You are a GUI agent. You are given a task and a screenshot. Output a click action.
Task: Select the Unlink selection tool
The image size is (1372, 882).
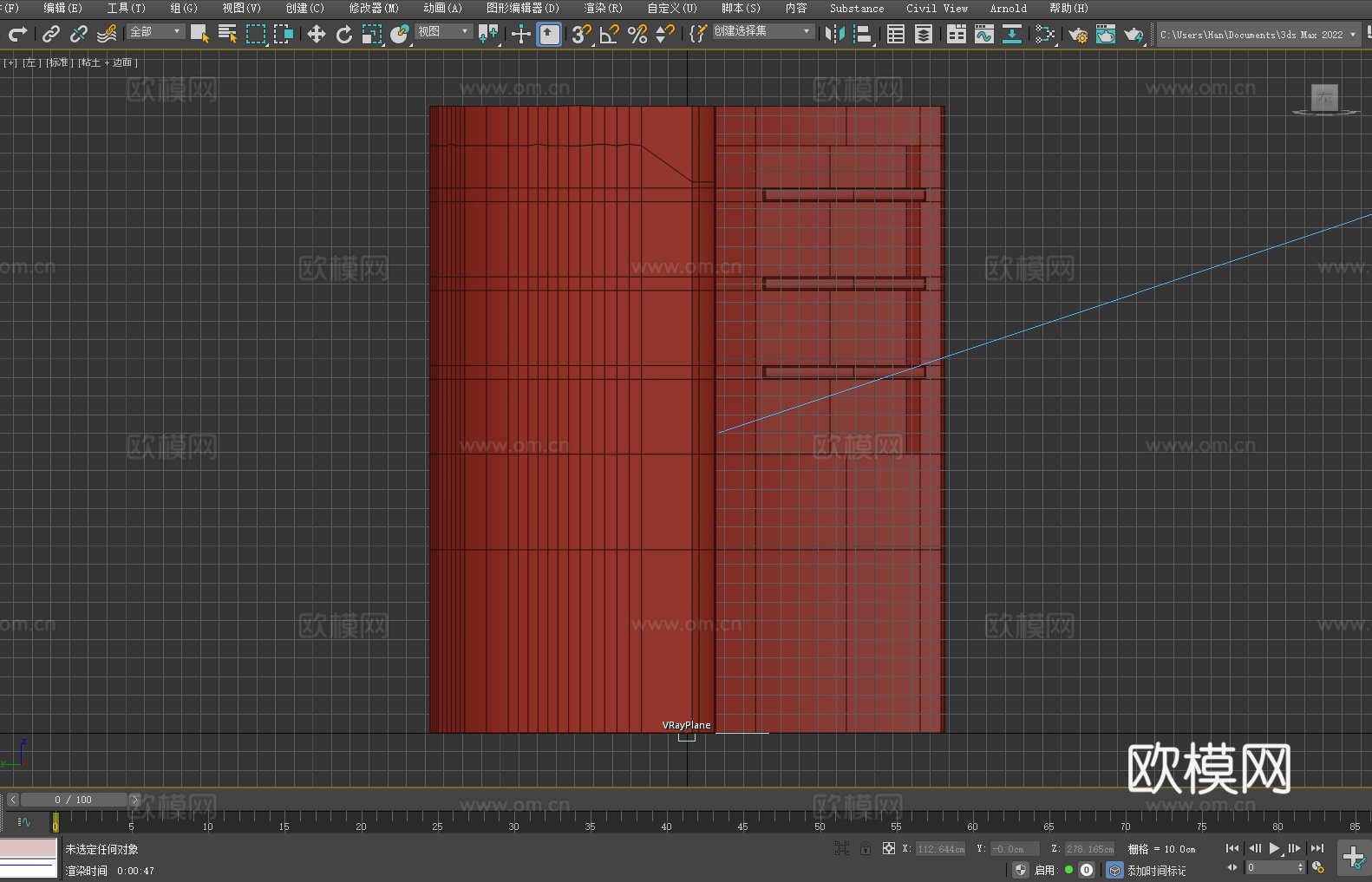[x=79, y=34]
